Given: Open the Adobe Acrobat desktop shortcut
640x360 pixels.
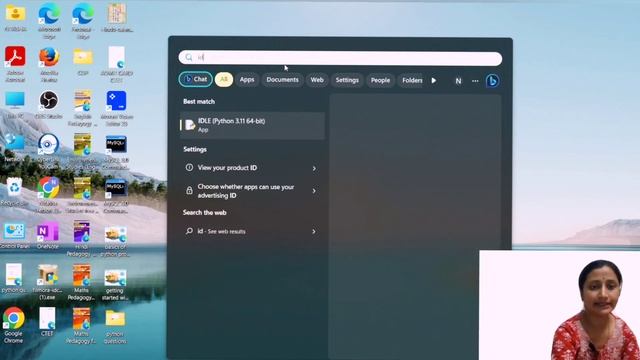Looking at the screenshot, I should click(15, 63).
